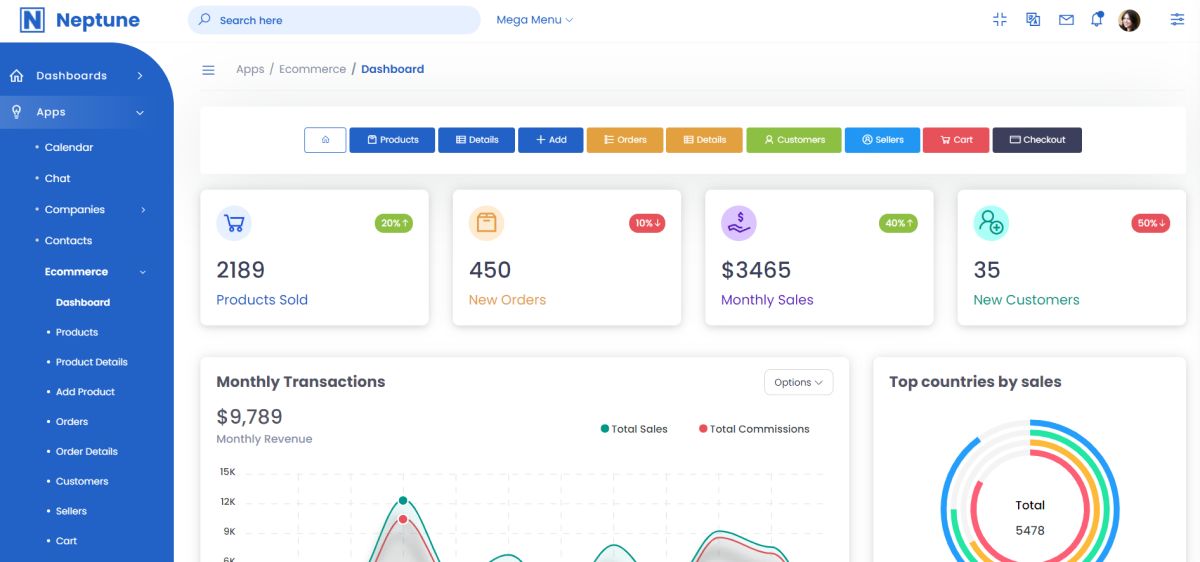Viewport: 1200px width, 562px height.
Task: Toggle the Total Sales legend series
Action: [634, 429]
